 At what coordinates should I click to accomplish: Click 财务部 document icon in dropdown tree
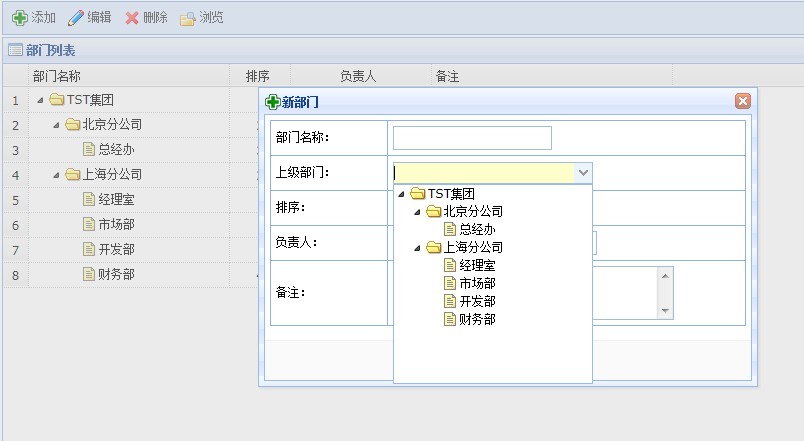(x=450, y=319)
